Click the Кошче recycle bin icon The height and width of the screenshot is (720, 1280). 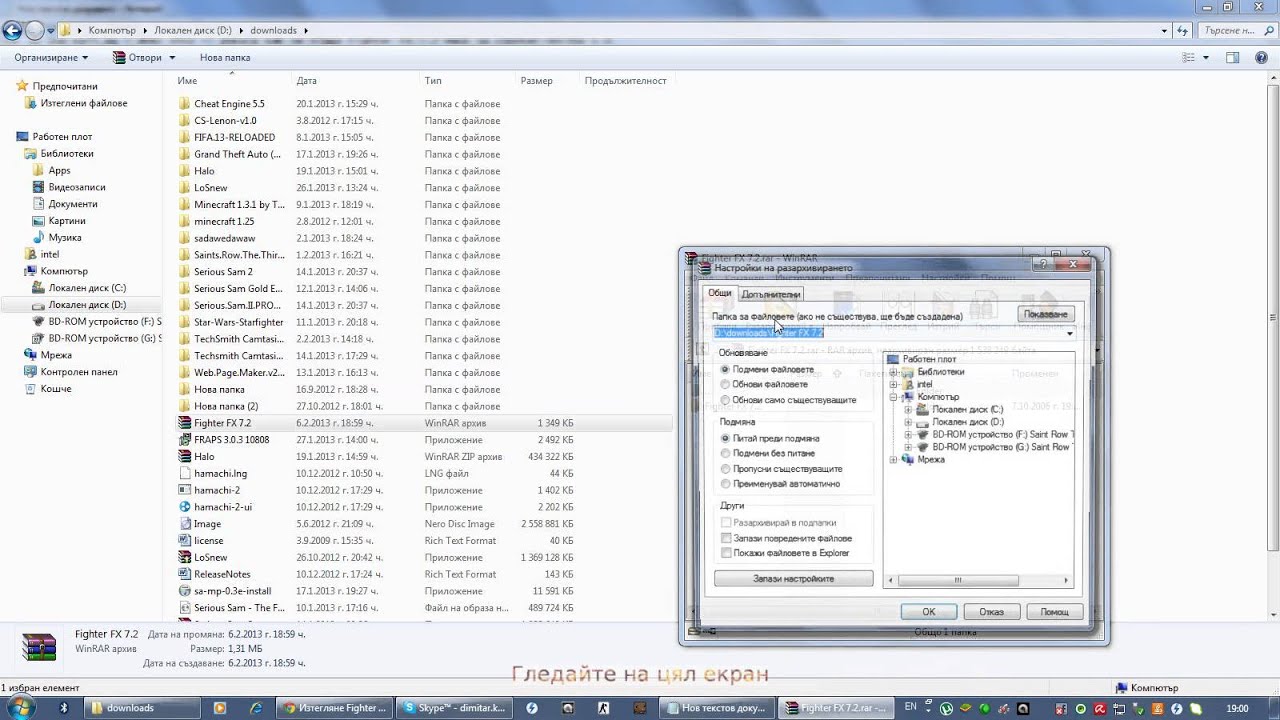31,389
